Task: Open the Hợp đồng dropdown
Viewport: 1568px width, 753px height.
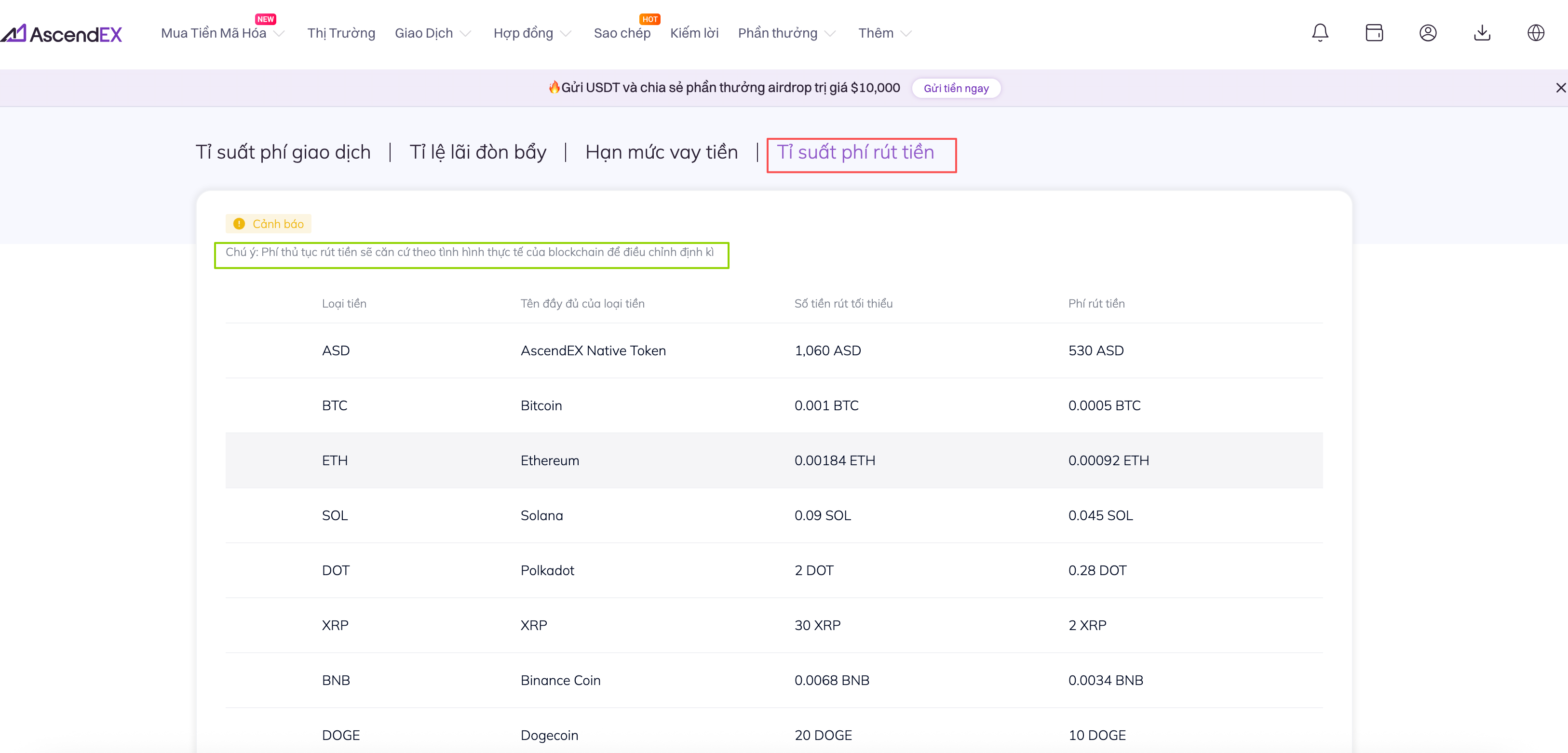Action: coord(531,33)
